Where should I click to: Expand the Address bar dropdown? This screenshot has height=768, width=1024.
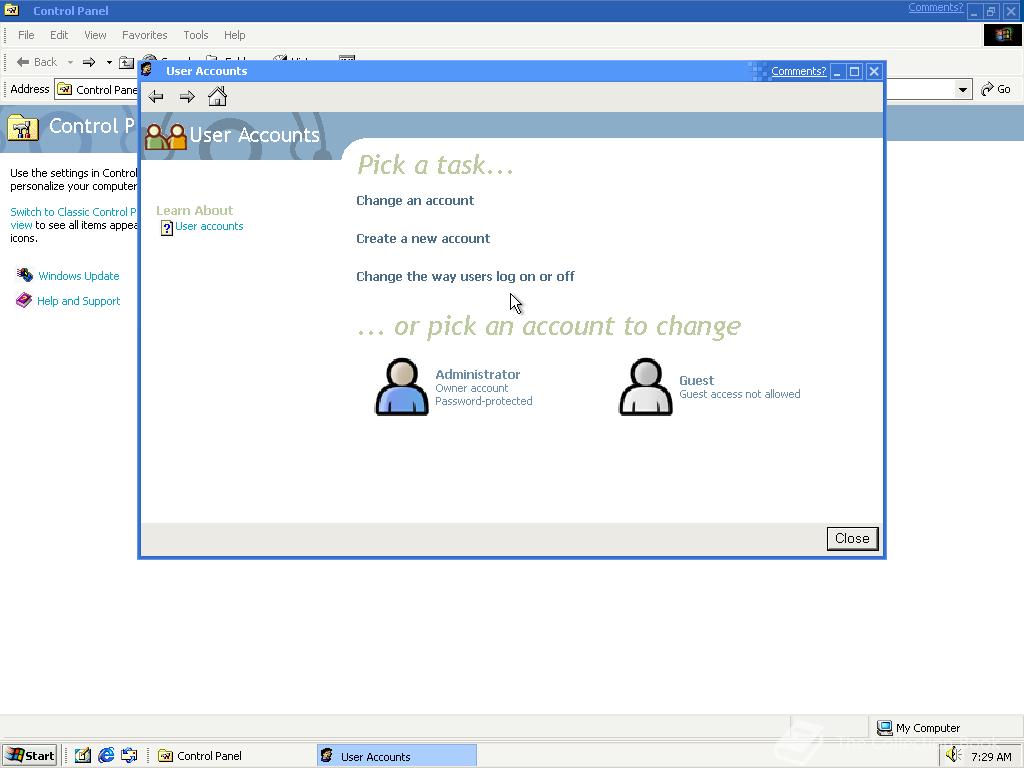pos(963,89)
